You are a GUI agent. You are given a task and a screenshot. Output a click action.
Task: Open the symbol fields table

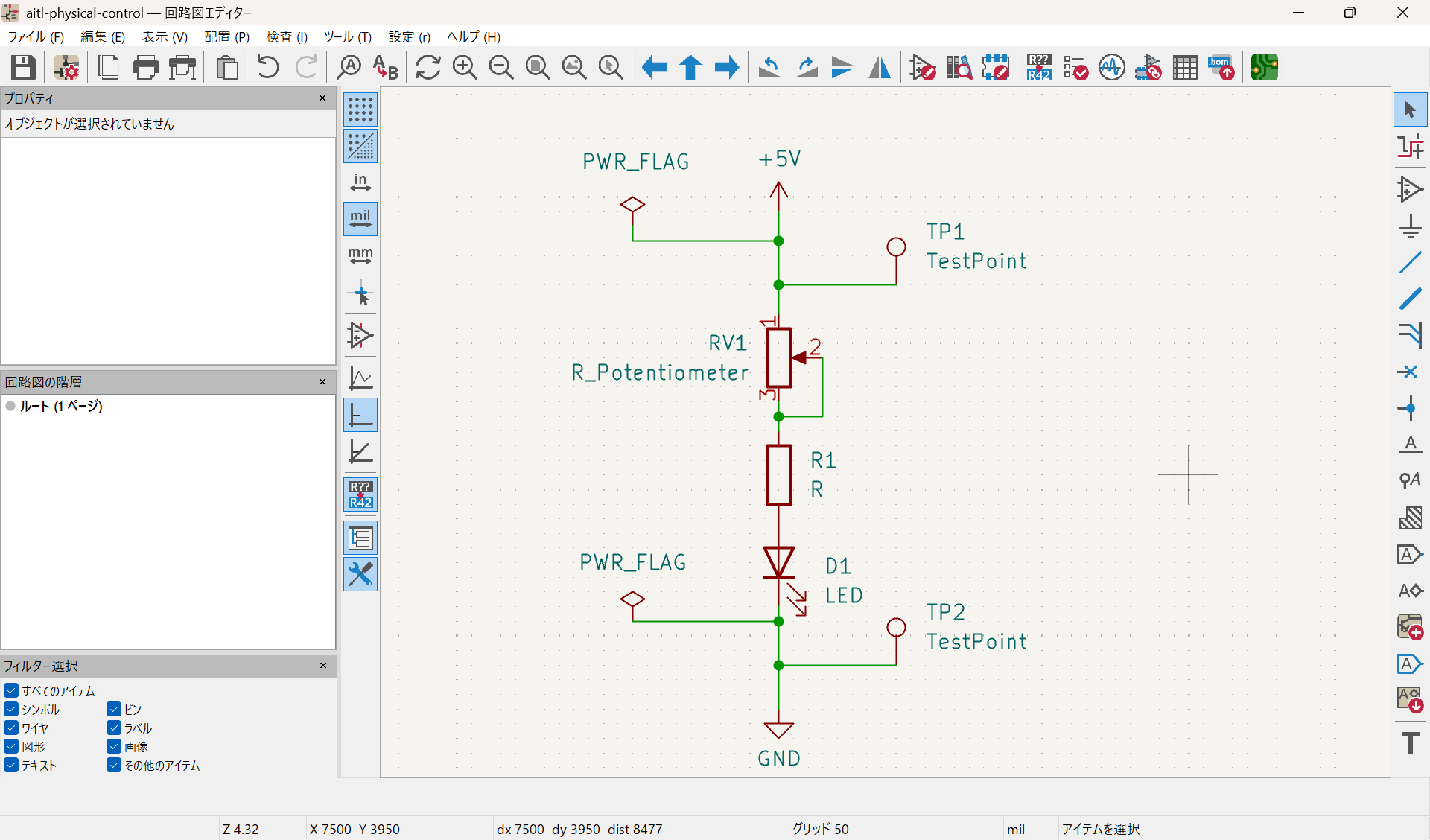[1185, 67]
